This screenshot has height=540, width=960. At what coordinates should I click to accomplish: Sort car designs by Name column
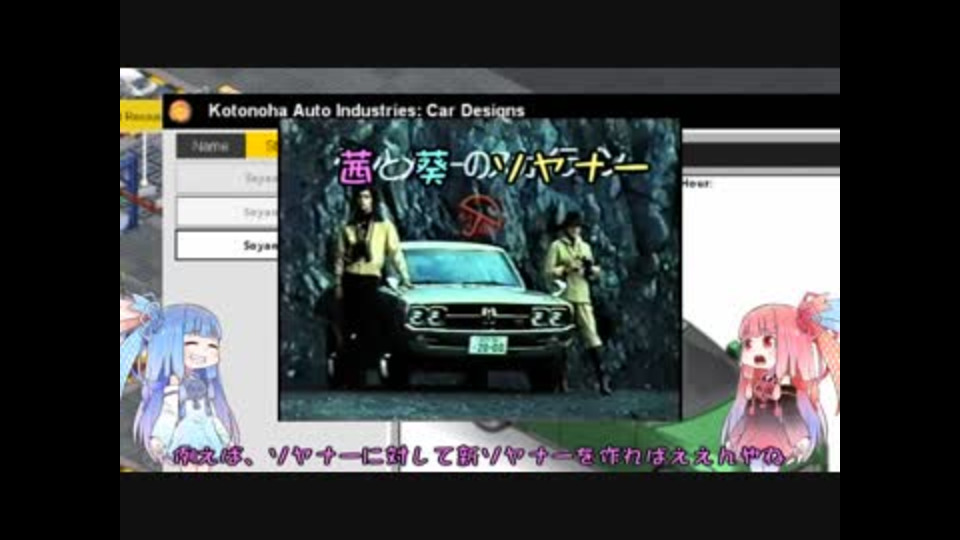pyautogui.click(x=211, y=146)
